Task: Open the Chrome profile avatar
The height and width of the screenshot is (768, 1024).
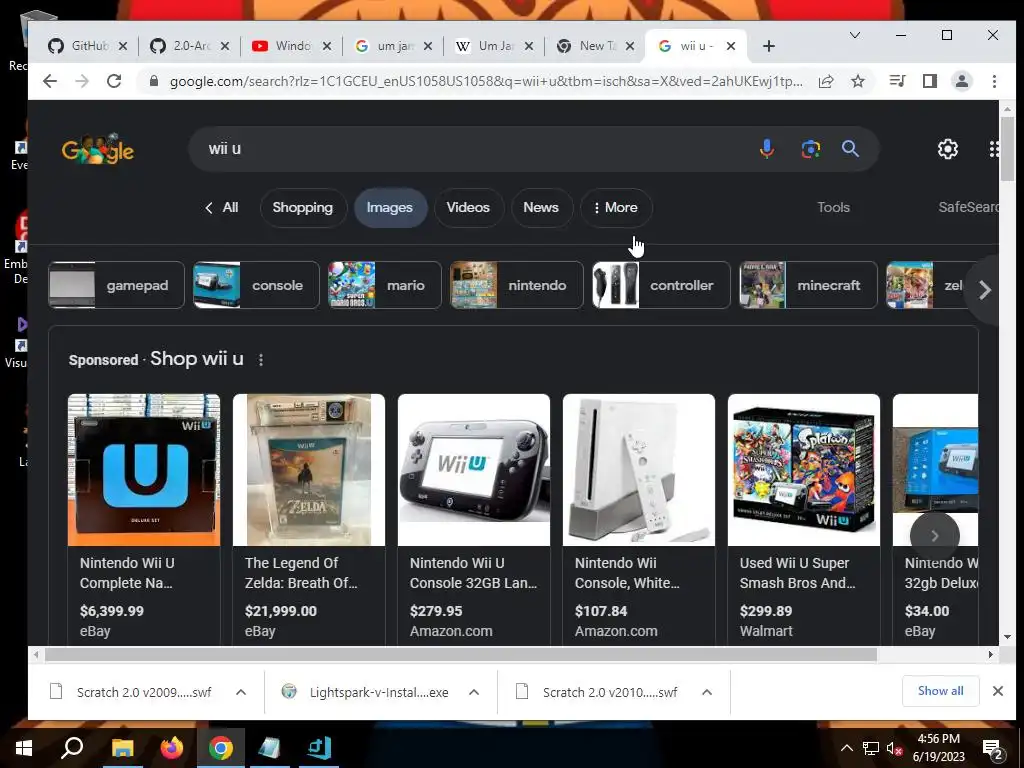Action: [961, 81]
